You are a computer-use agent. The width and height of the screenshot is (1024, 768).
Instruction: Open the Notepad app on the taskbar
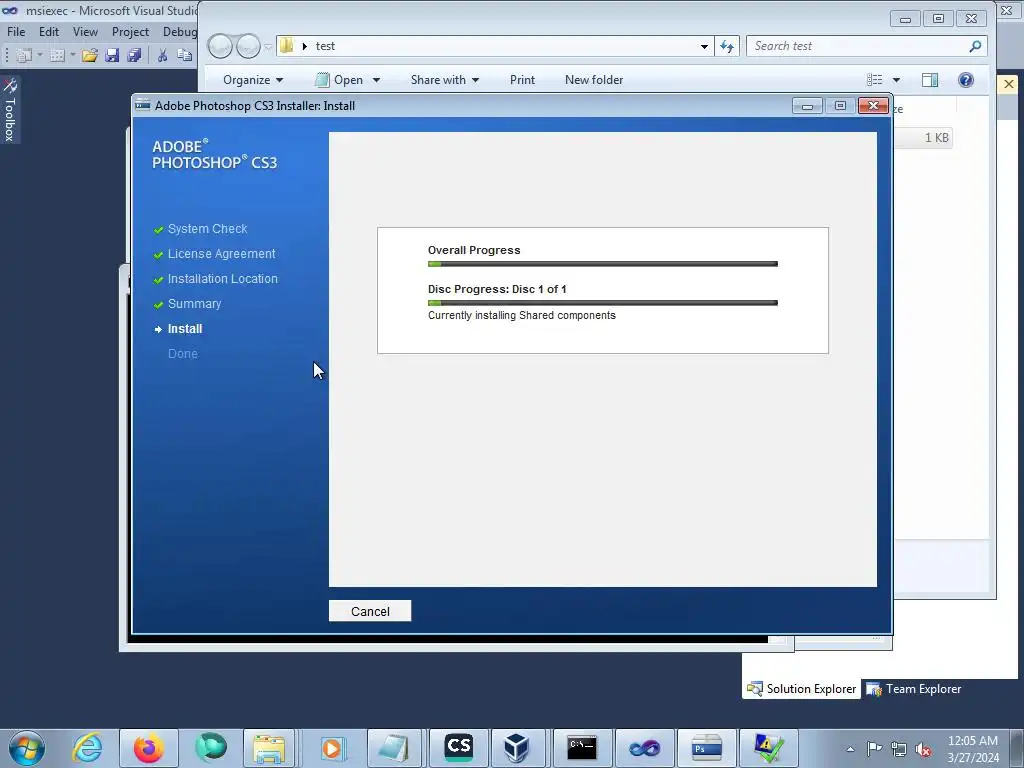[x=394, y=748]
